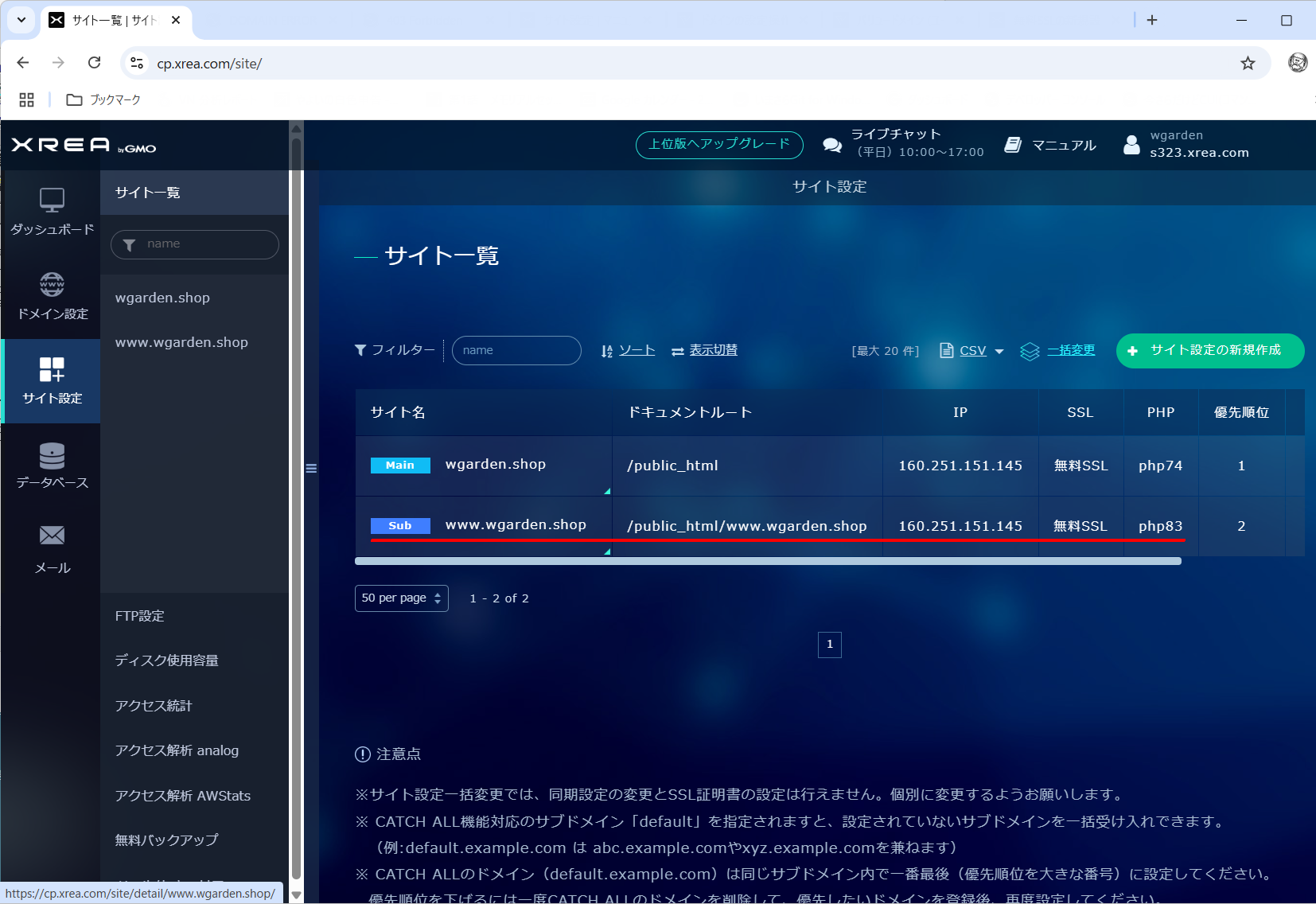Open the 50 per page selector
The width and height of the screenshot is (1316, 904).
pyautogui.click(x=401, y=598)
